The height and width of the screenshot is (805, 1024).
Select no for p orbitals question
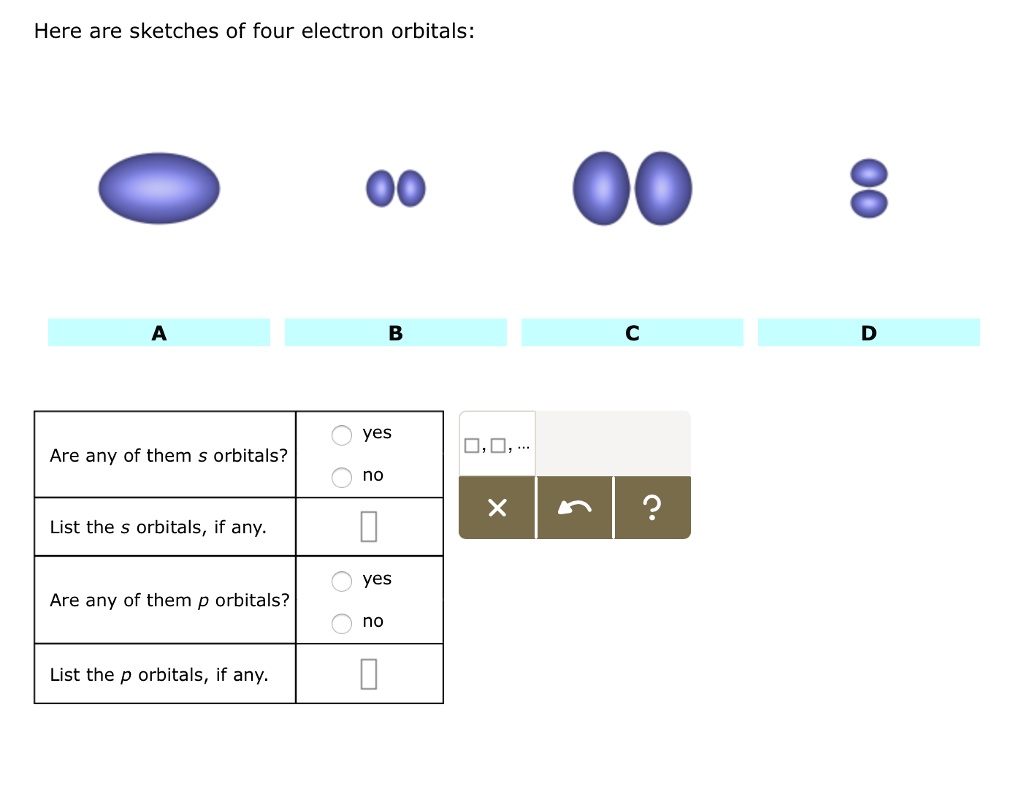pyautogui.click(x=341, y=622)
